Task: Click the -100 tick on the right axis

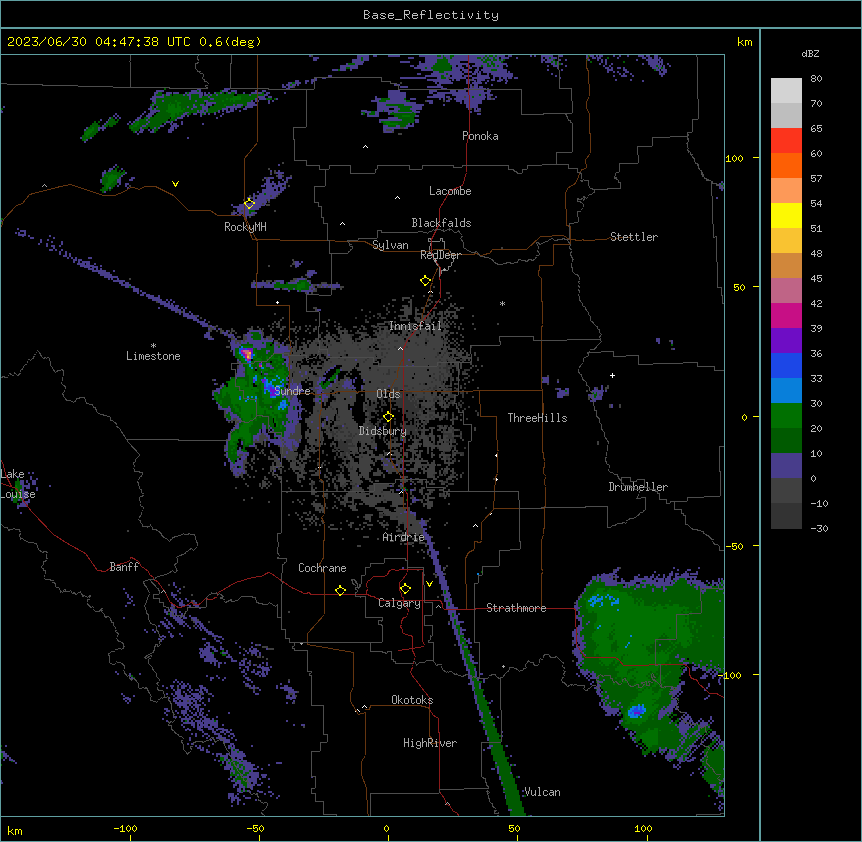Action: (x=732, y=675)
